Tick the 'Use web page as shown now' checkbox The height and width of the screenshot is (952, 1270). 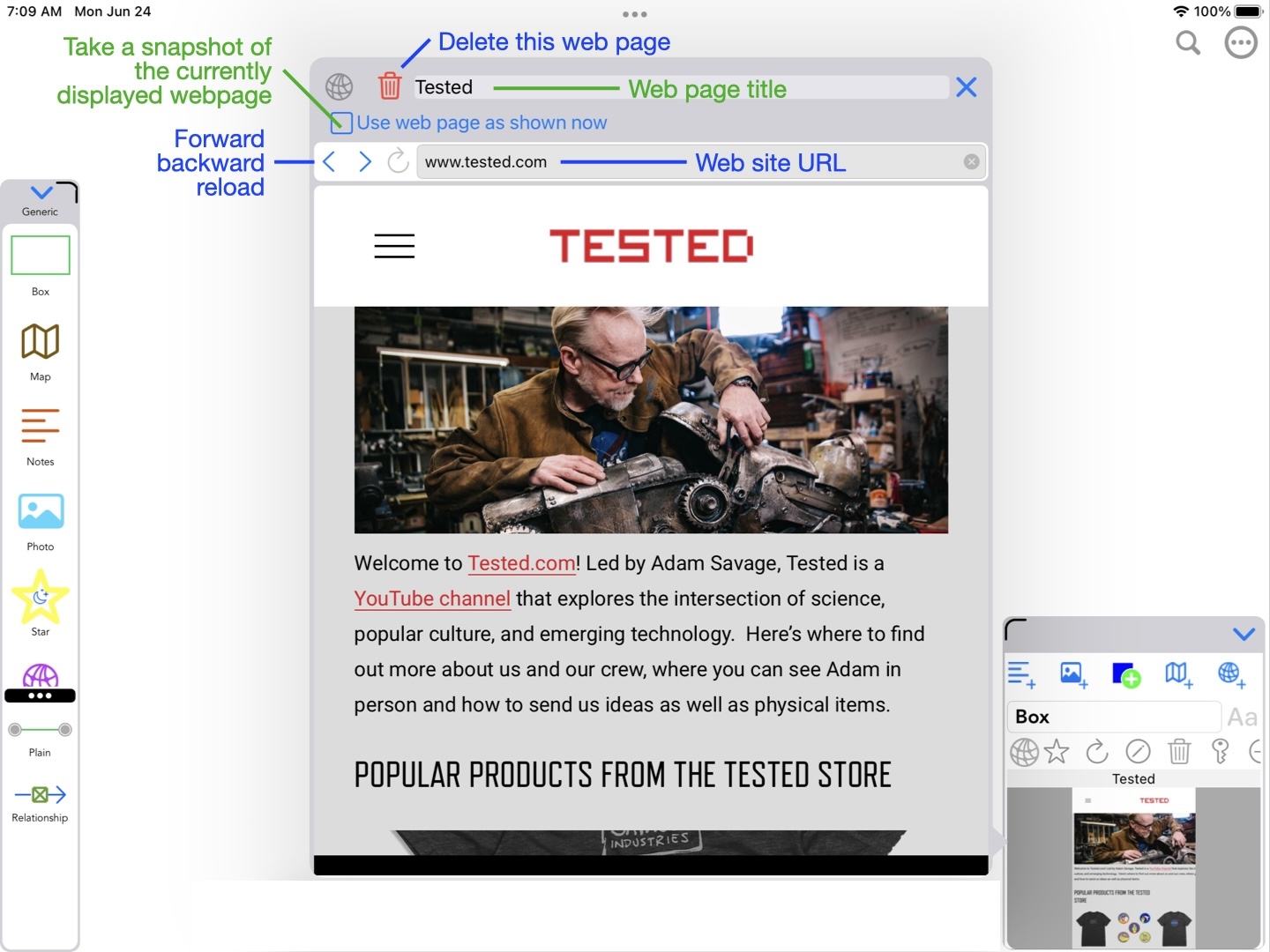341,123
